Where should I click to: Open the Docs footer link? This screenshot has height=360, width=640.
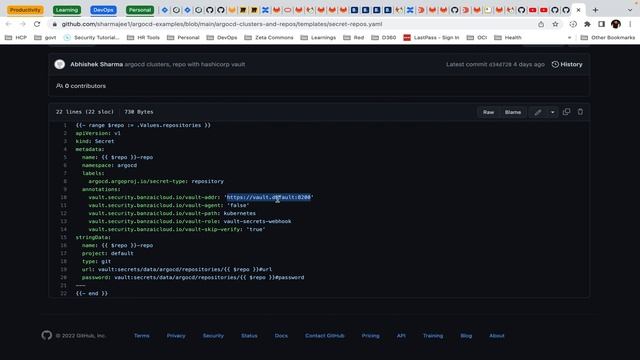click(281, 336)
